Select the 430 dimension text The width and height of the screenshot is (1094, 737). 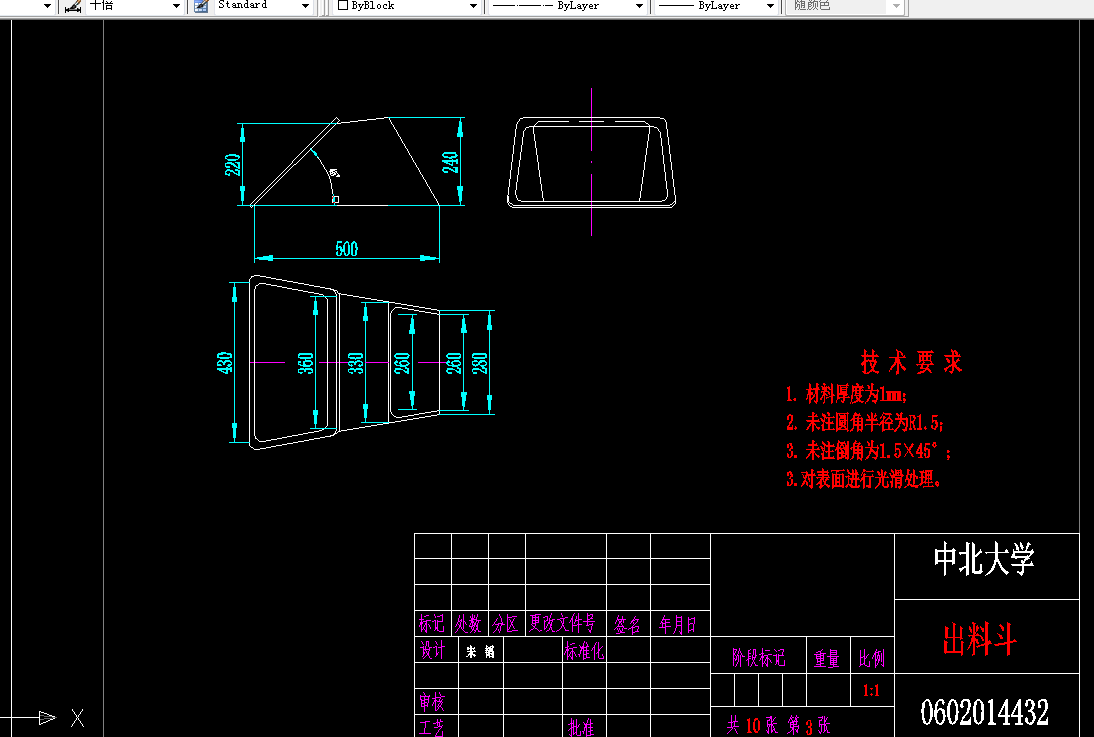pos(225,363)
